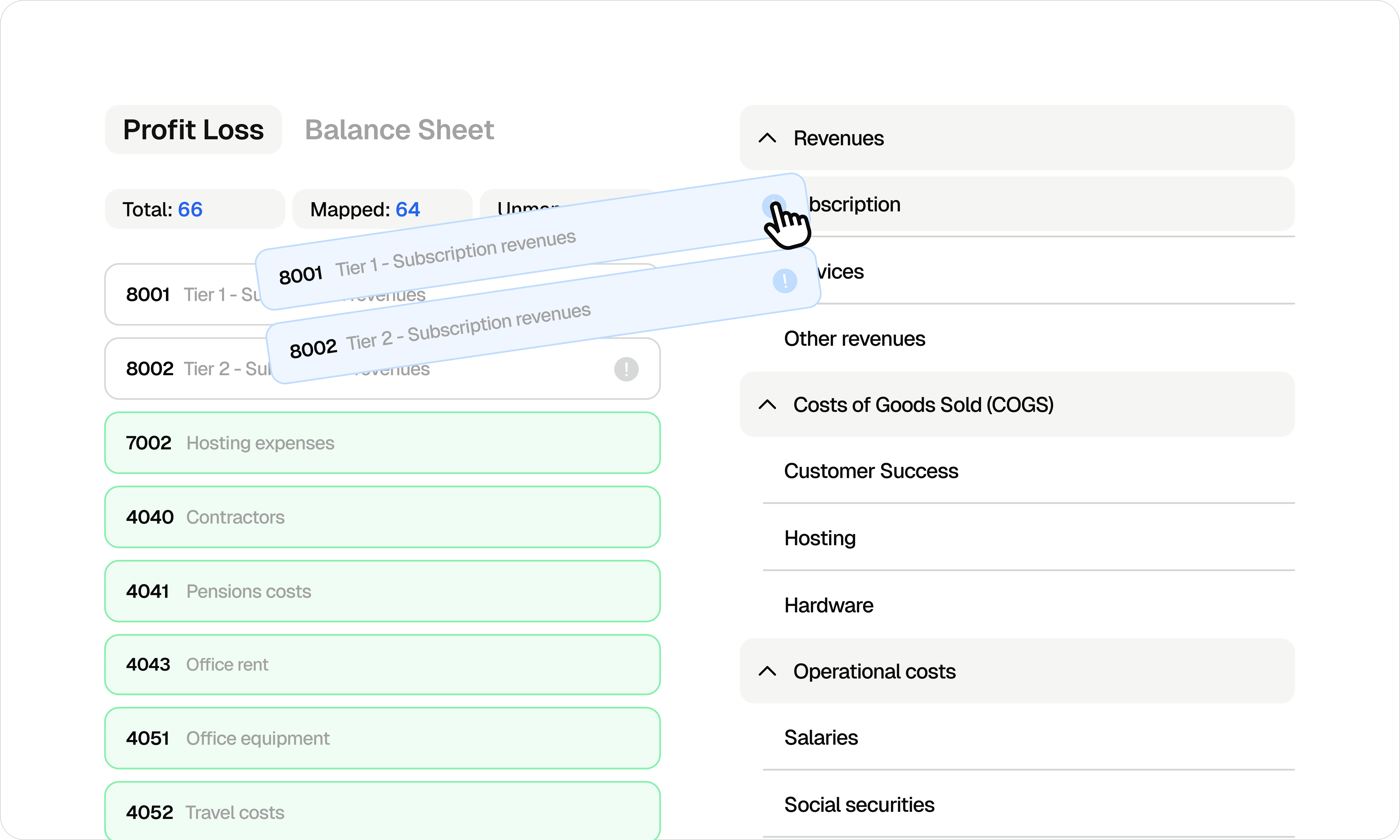The width and height of the screenshot is (1400, 840).
Task: Select the 4043 Office rent account
Action: pyautogui.click(x=383, y=664)
